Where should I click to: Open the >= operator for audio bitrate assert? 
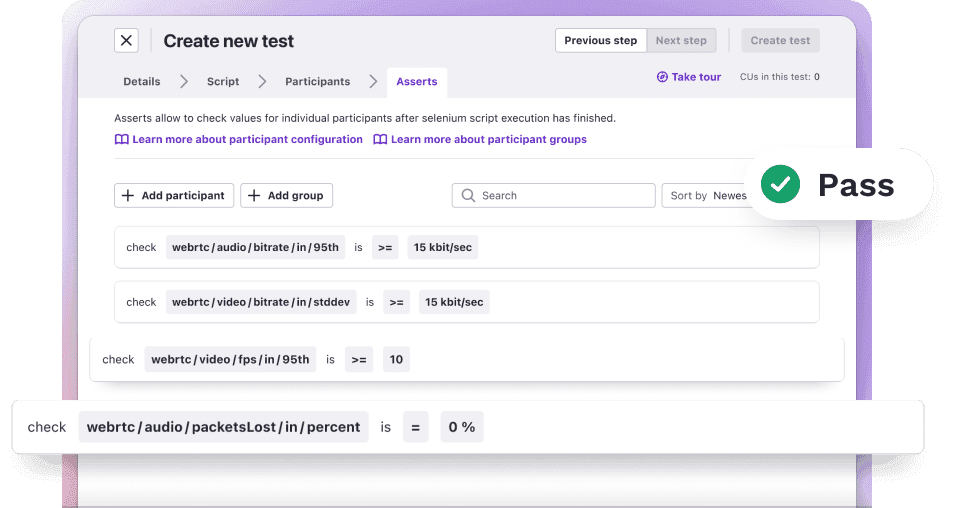pos(385,247)
